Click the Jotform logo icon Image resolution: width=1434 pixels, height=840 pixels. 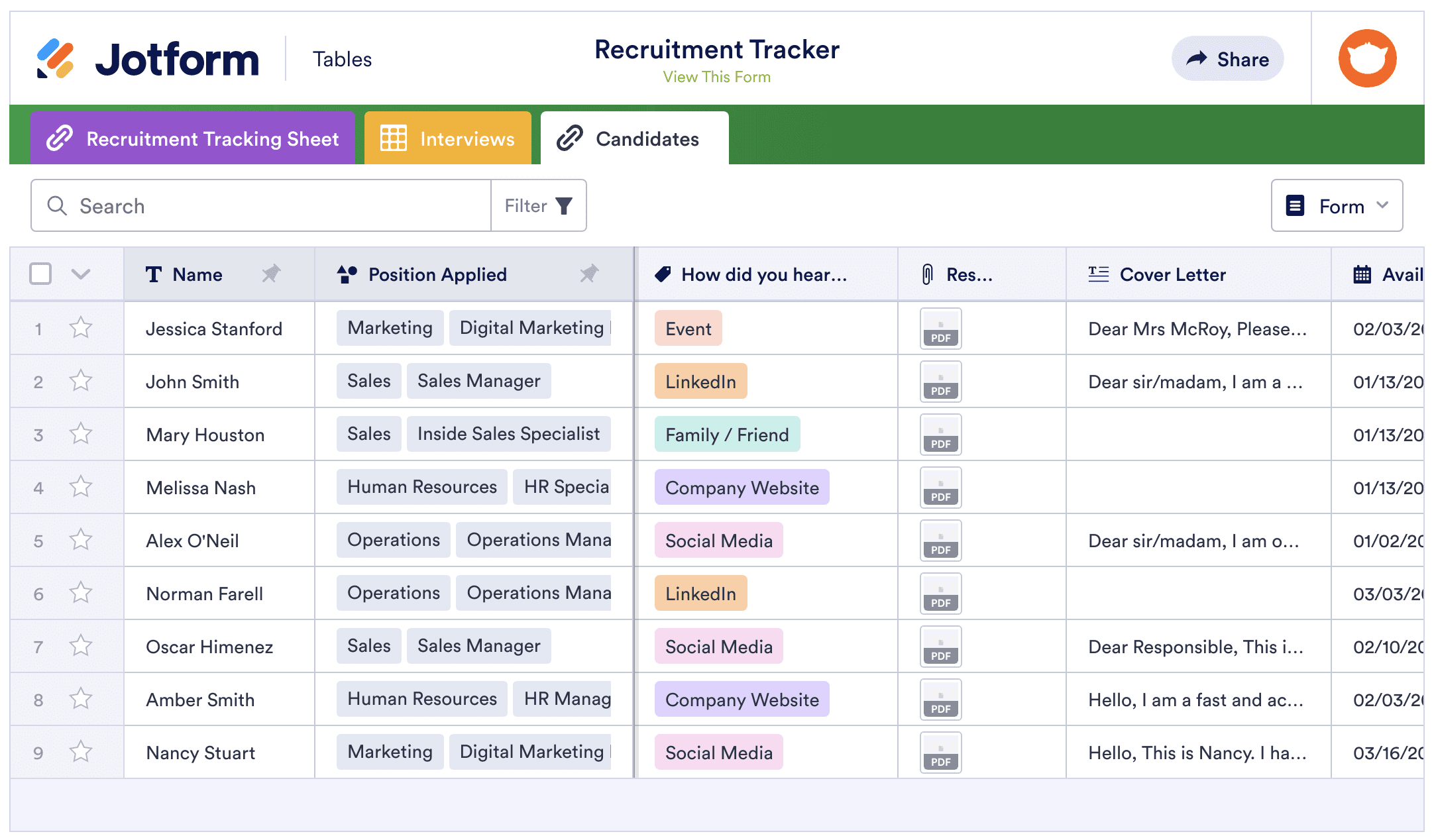pyautogui.click(x=56, y=59)
